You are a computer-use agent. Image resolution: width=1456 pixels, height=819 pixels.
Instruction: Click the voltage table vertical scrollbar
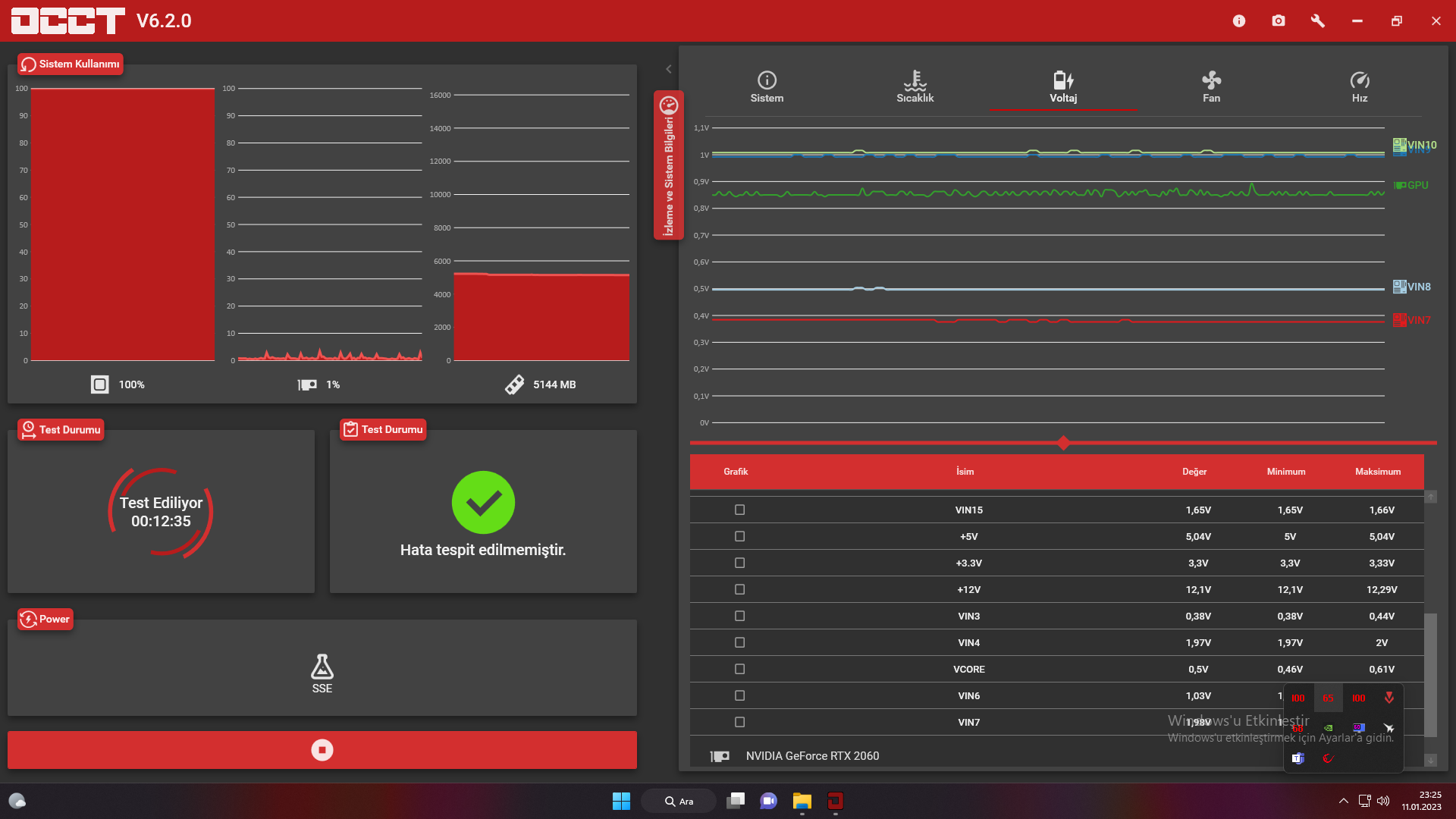[x=1430, y=675]
